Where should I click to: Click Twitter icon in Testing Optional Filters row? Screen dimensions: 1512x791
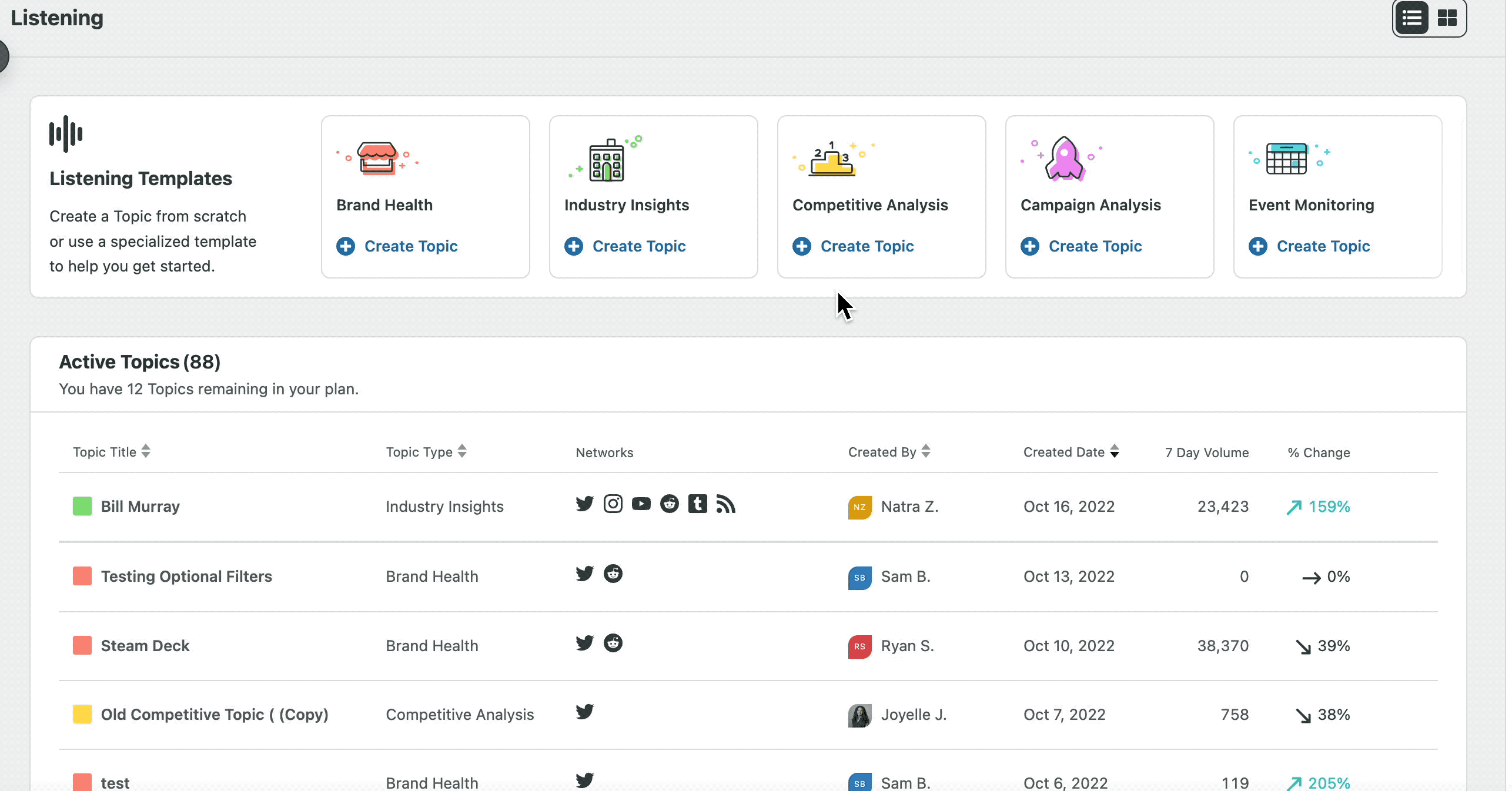point(585,574)
